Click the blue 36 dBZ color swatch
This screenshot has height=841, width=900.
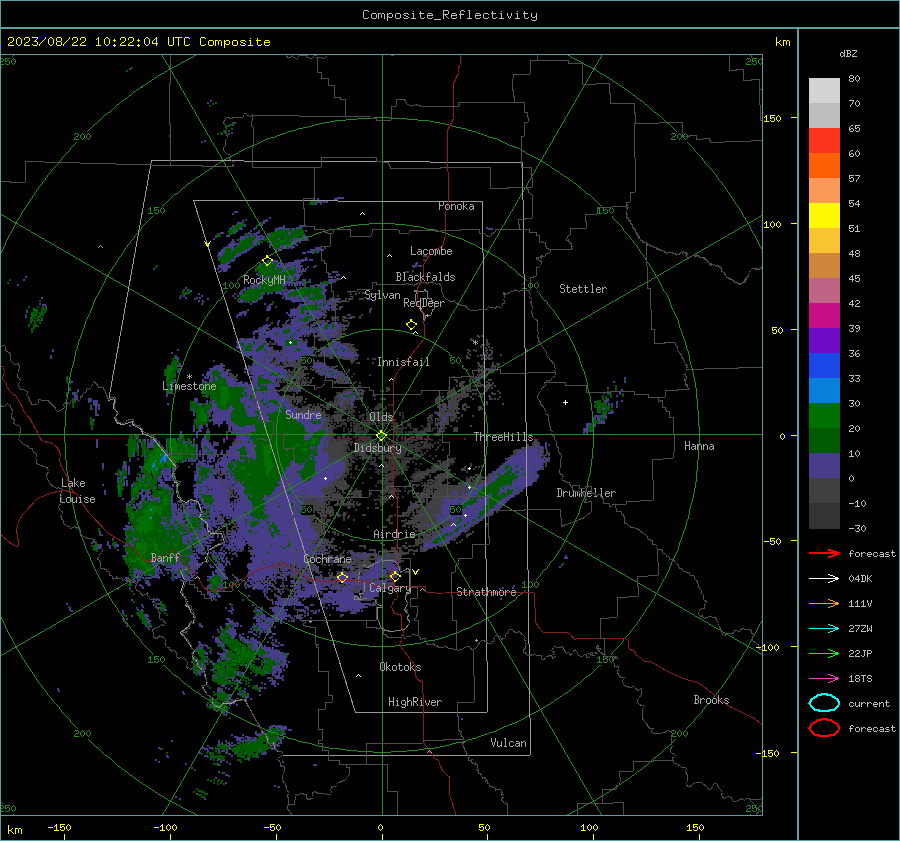pyautogui.click(x=824, y=365)
